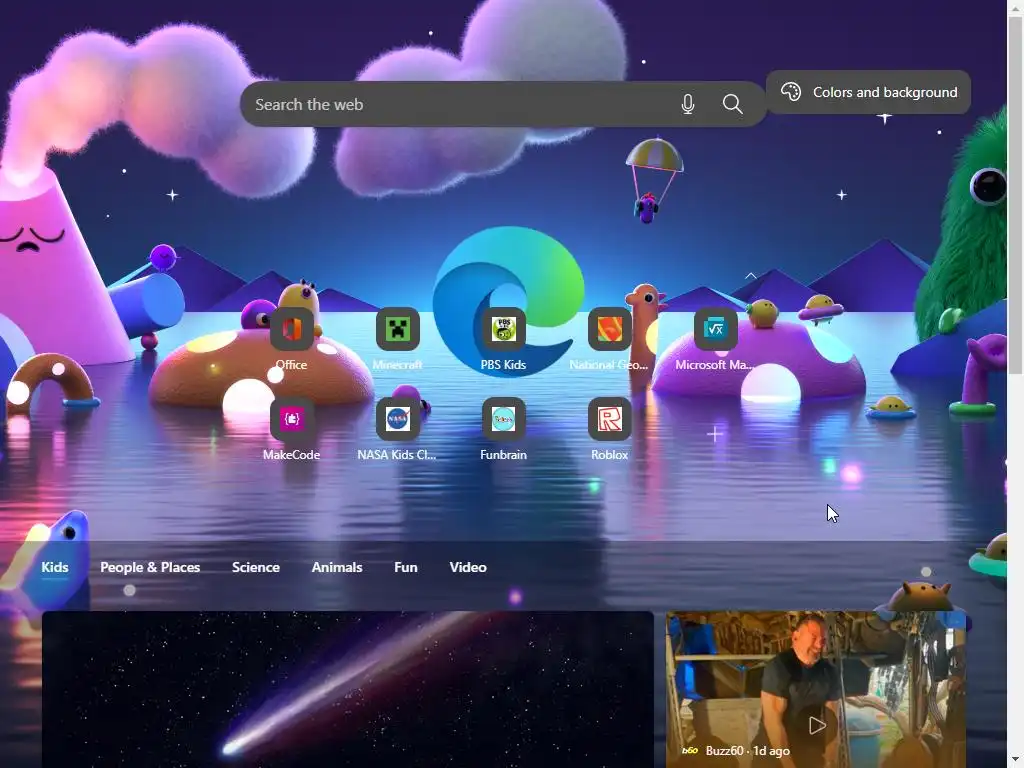Open the PBS Kids quick link
This screenshot has width=1024, height=768.
pyautogui.click(x=503, y=329)
